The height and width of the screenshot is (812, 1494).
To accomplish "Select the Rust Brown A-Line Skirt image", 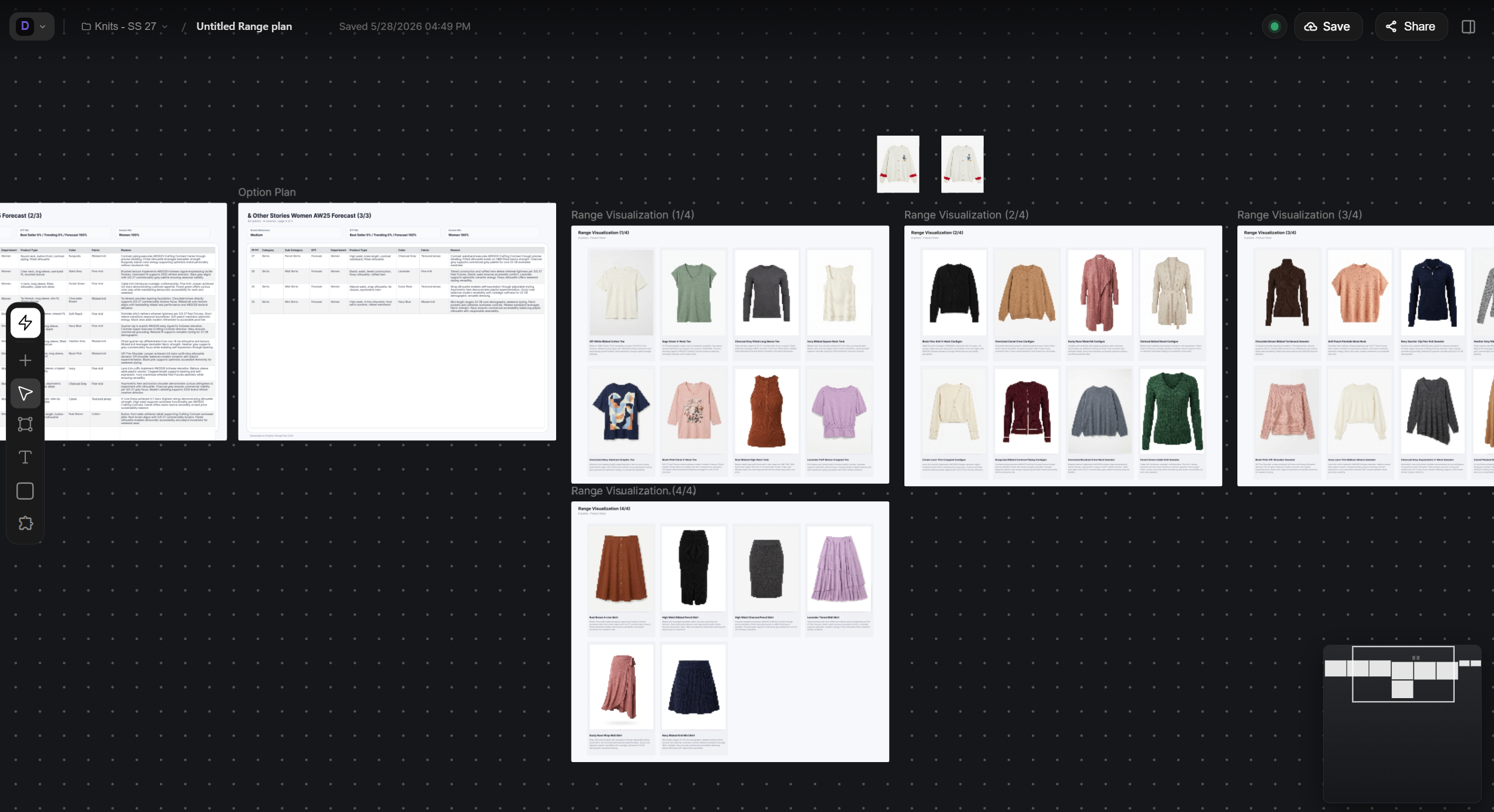I will 621,568.
